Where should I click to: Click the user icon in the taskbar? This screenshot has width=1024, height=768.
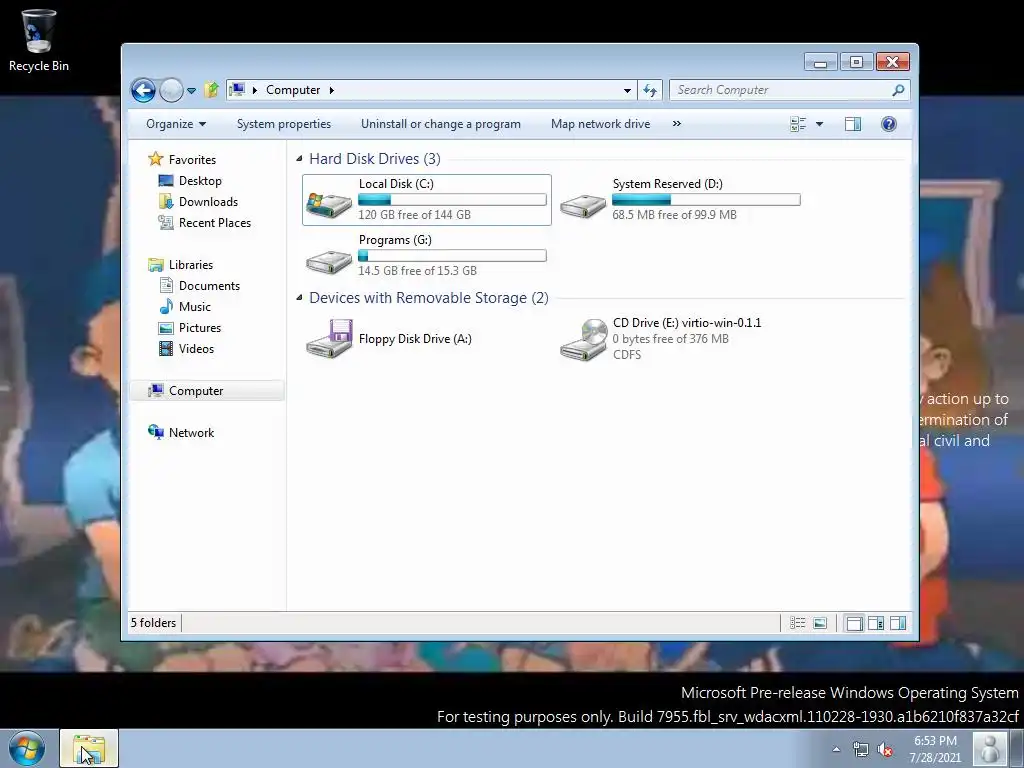click(989, 748)
